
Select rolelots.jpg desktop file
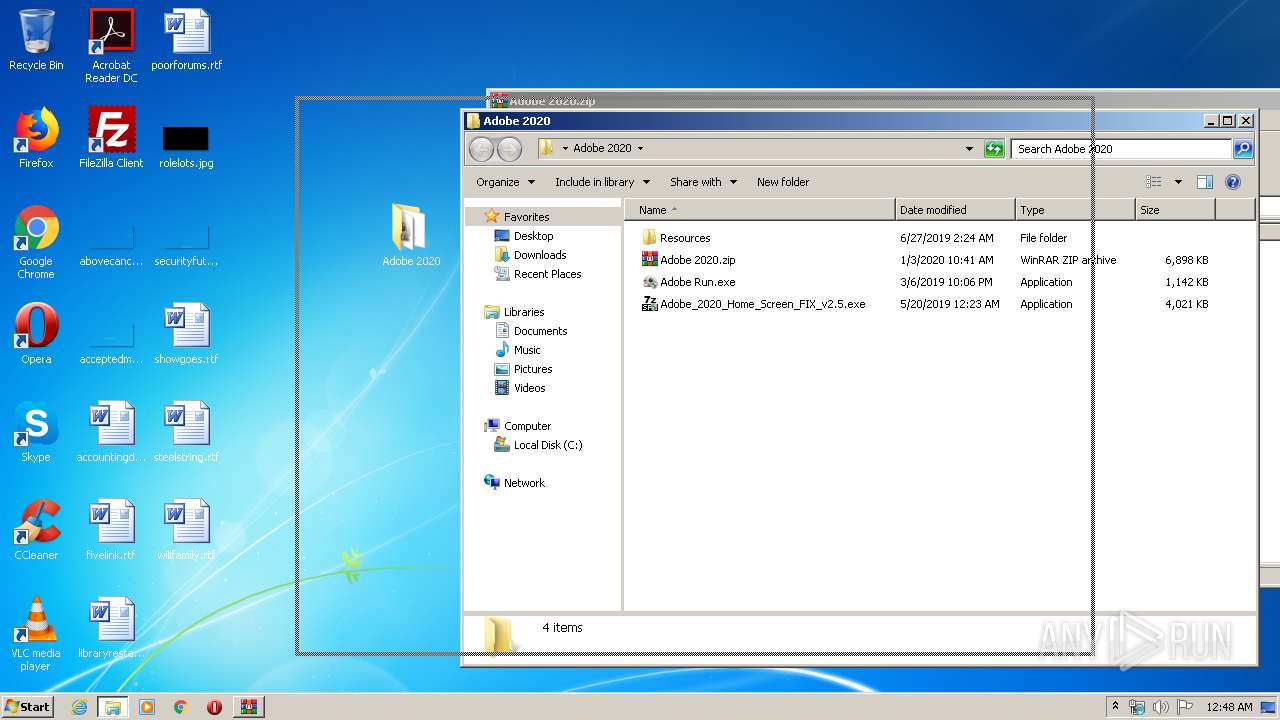(x=186, y=147)
